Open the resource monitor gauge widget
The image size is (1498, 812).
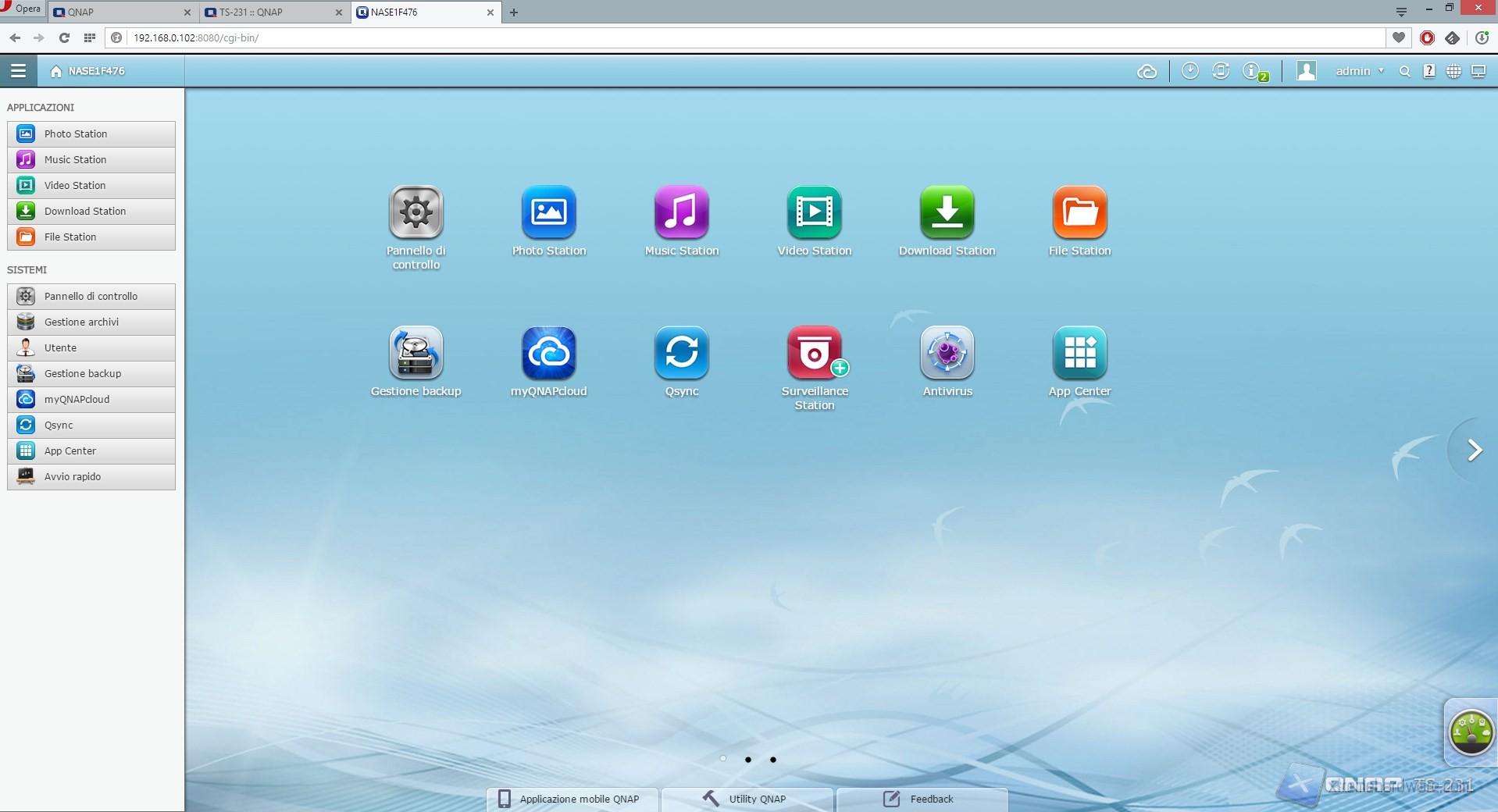click(1471, 732)
